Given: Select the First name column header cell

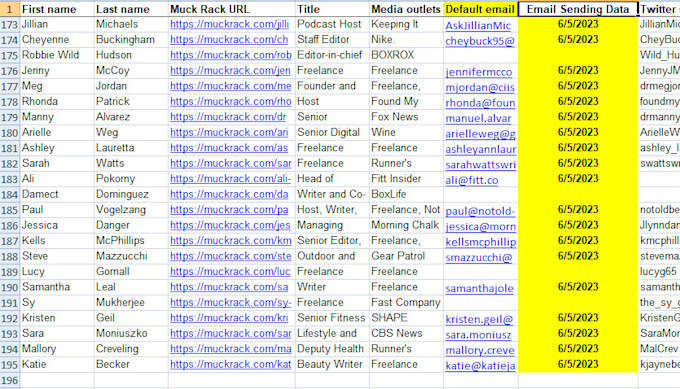Looking at the screenshot, I should 57,9.
